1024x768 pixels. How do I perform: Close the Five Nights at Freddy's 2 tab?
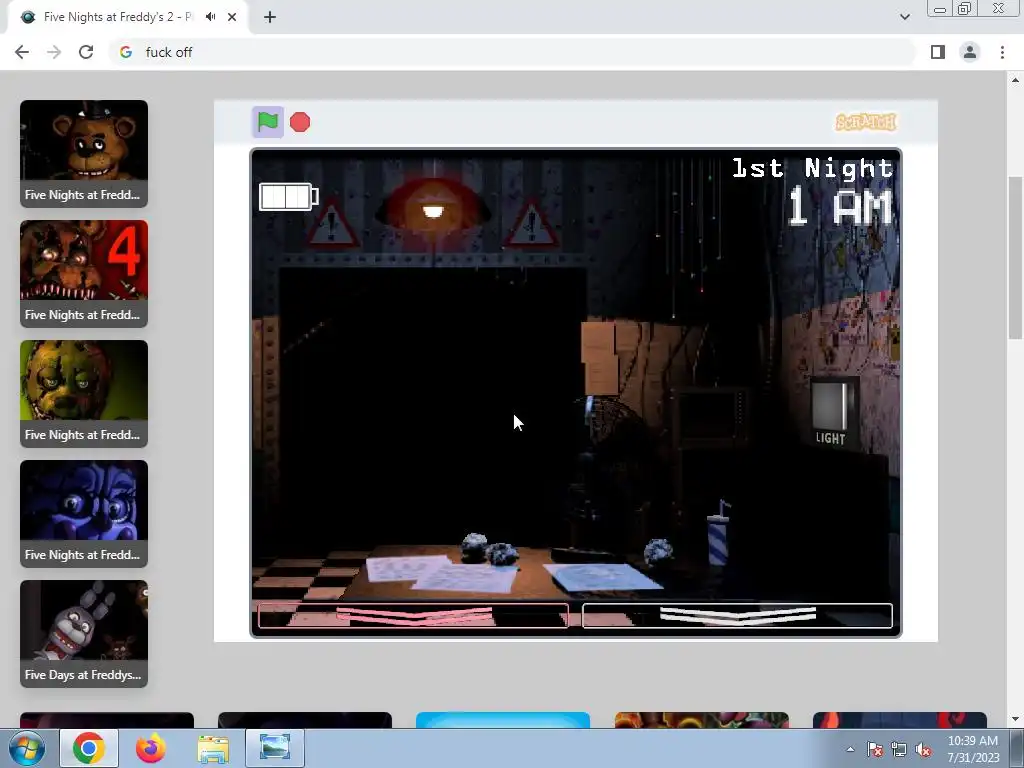(x=232, y=17)
